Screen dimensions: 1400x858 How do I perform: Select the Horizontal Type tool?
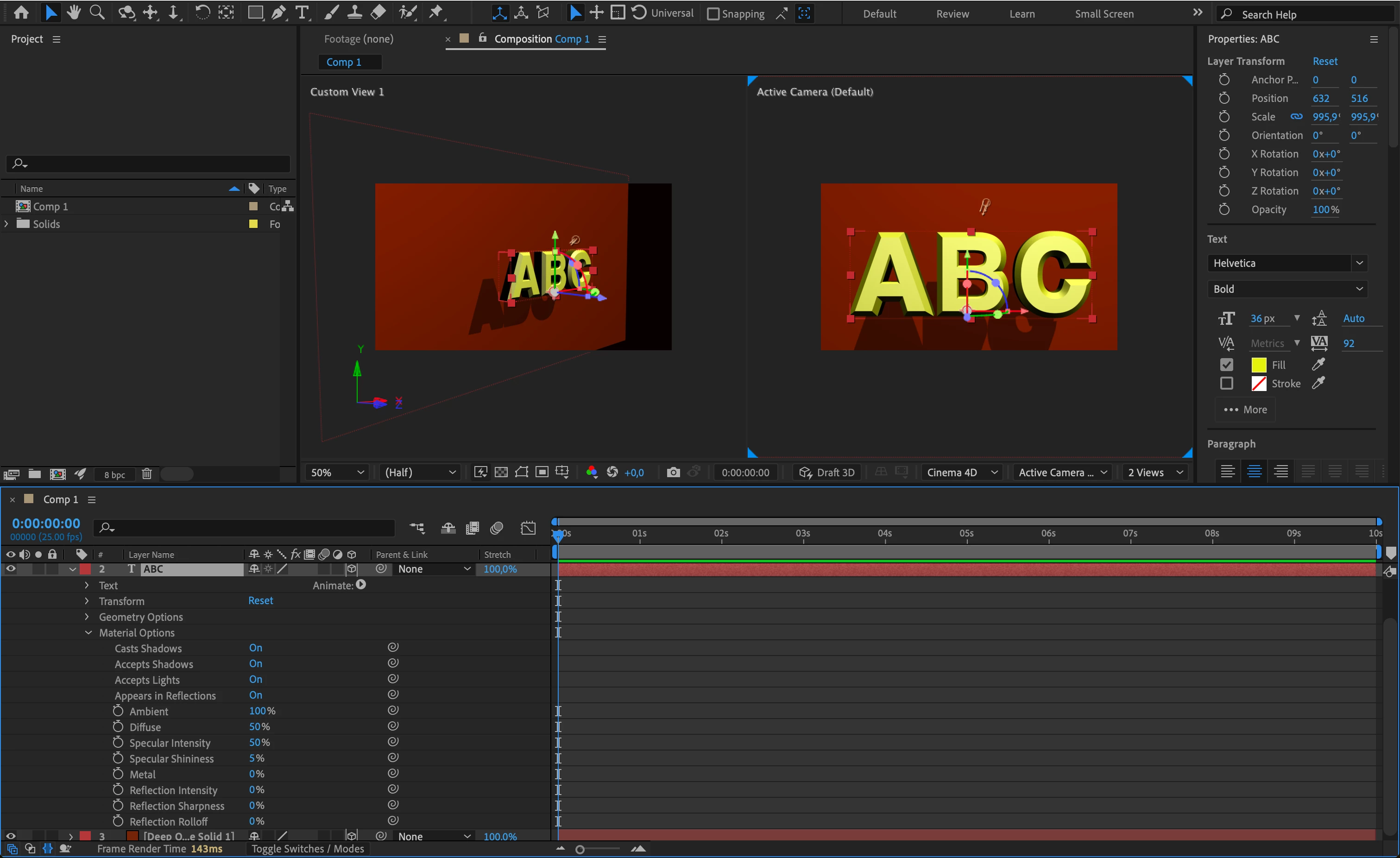coord(302,13)
